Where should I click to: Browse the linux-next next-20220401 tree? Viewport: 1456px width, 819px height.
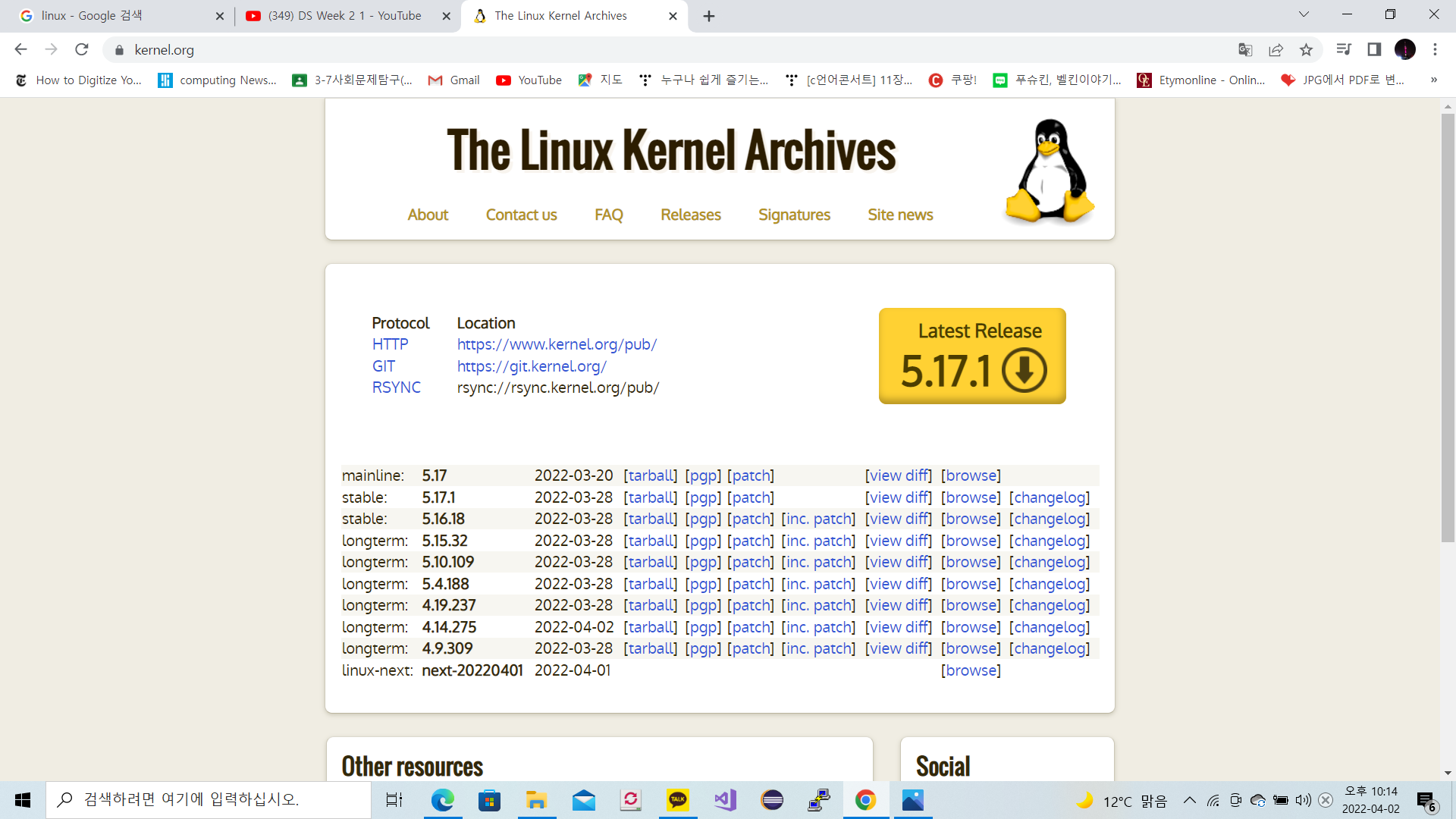[x=971, y=670]
